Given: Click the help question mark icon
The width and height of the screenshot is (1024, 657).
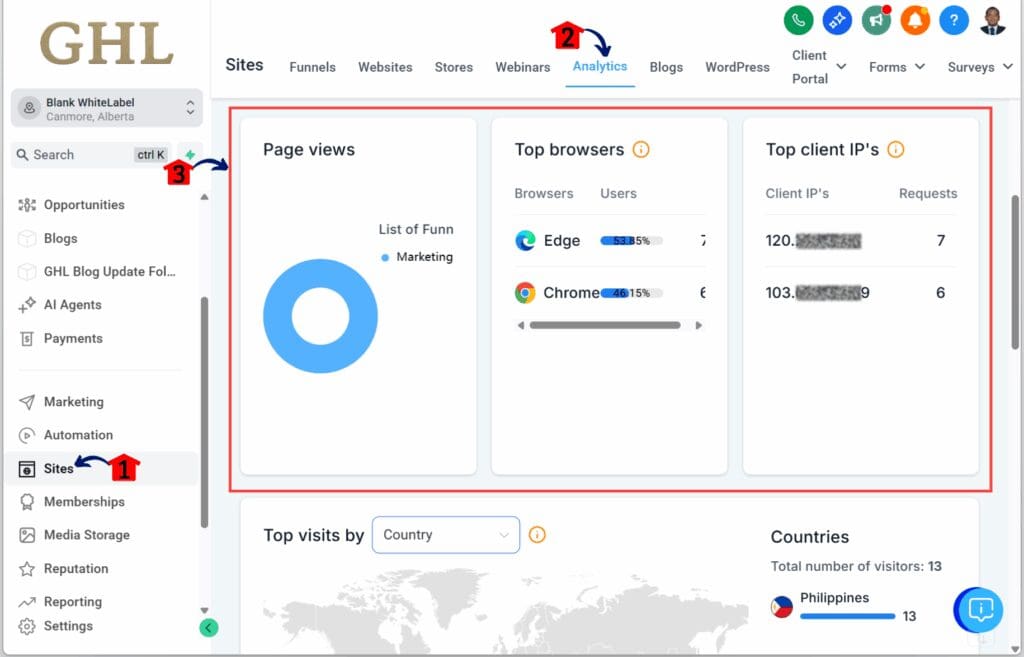Looking at the screenshot, I should point(954,19).
